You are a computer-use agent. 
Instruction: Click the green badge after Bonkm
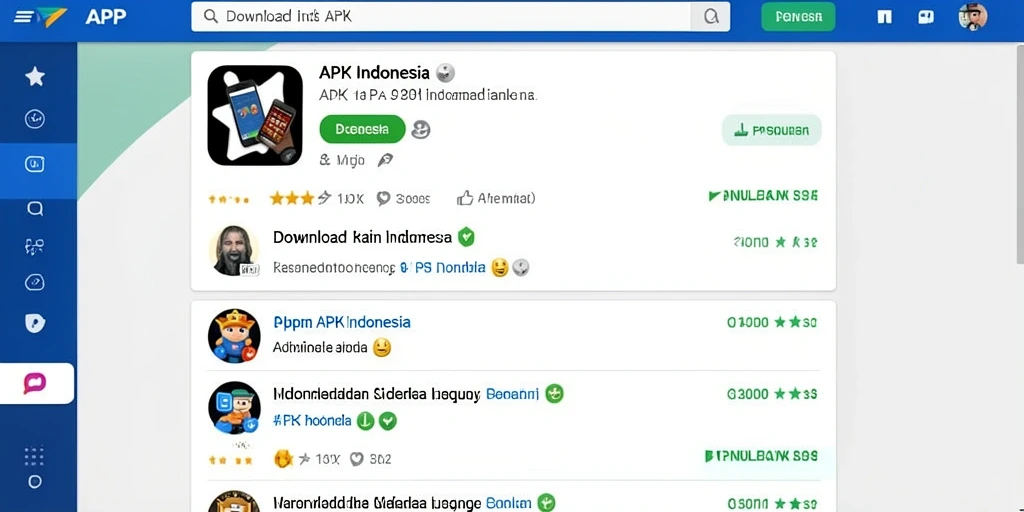[x=546, y=503]
